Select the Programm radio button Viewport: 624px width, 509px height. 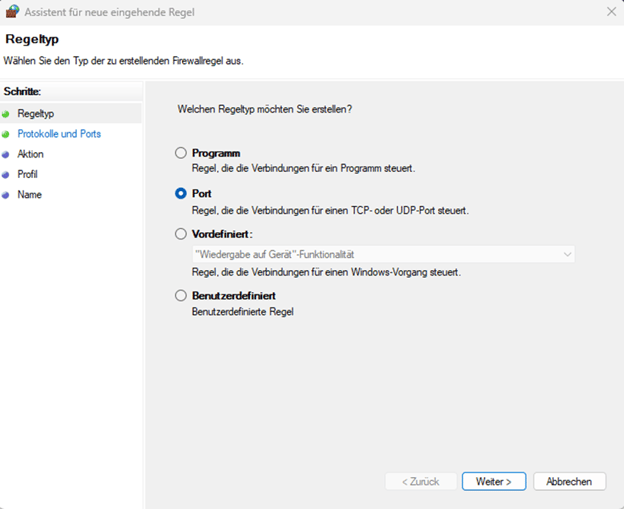point(181,153)
